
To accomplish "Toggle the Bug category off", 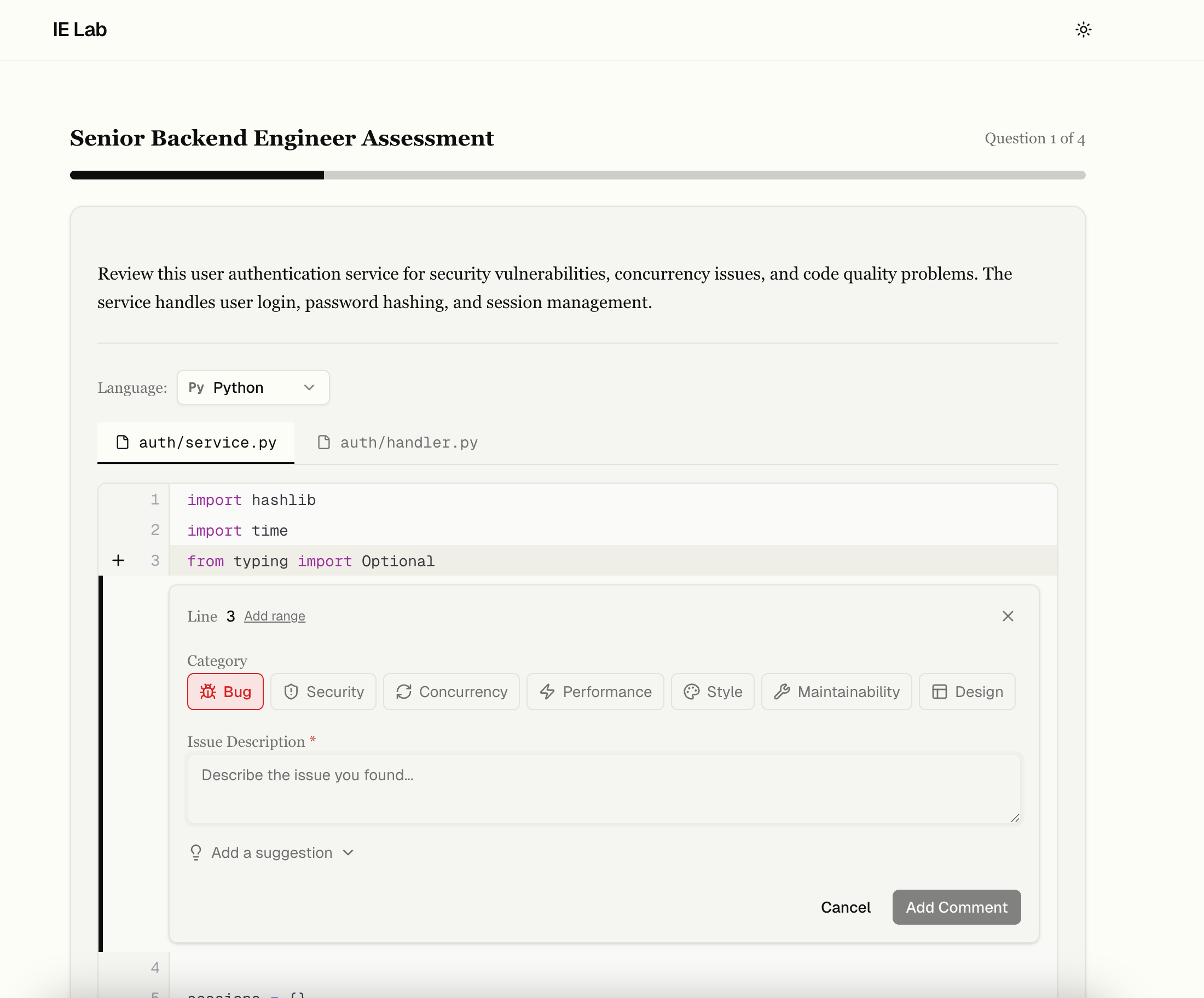I will click(225, 691).
